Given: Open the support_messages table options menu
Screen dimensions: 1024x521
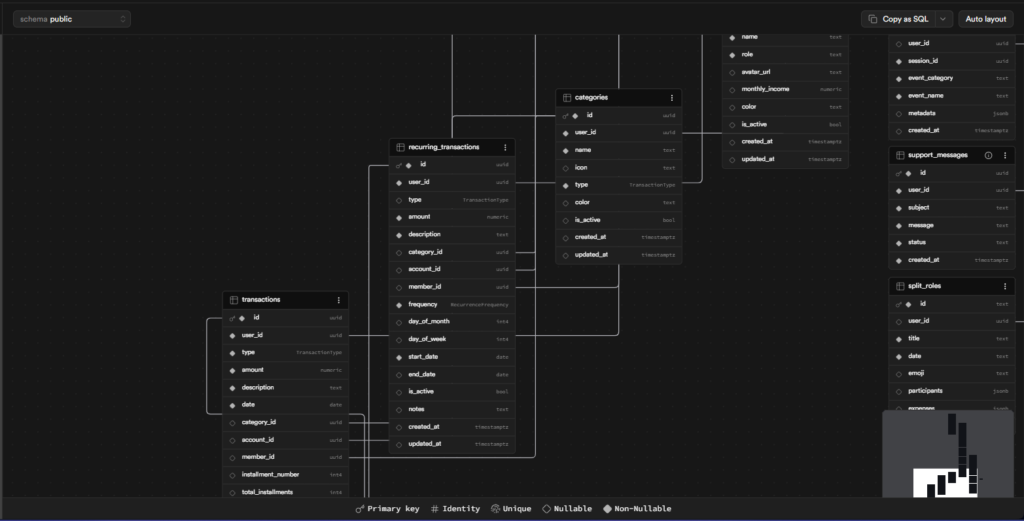Looking at the screenshot, I should [x=1004, y=155].
